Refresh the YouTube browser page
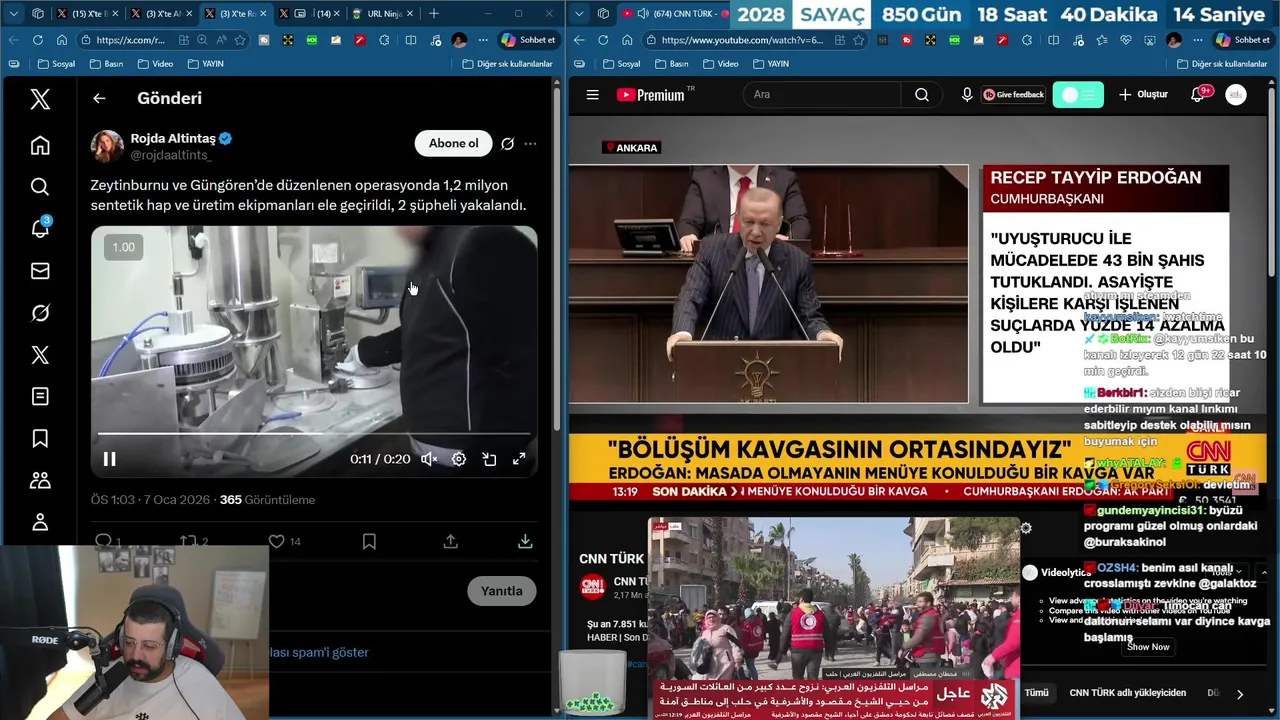 (603, 40)
